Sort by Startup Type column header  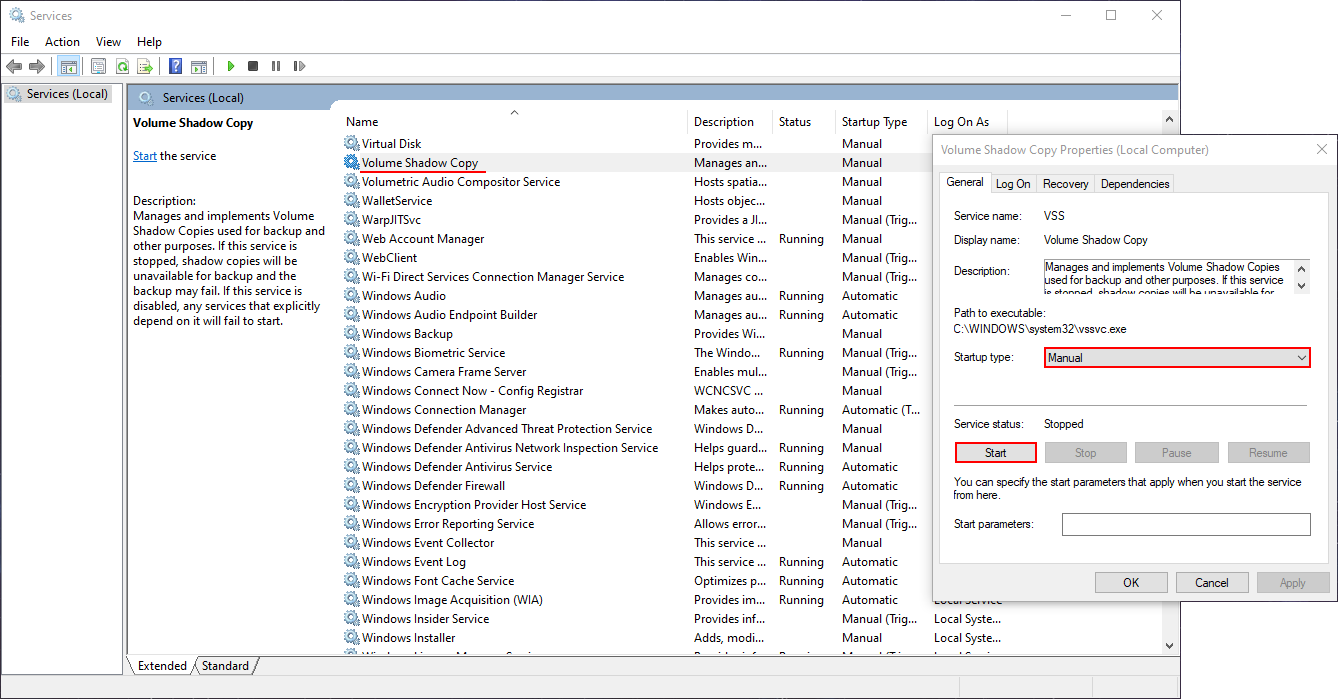coord(881,122)
